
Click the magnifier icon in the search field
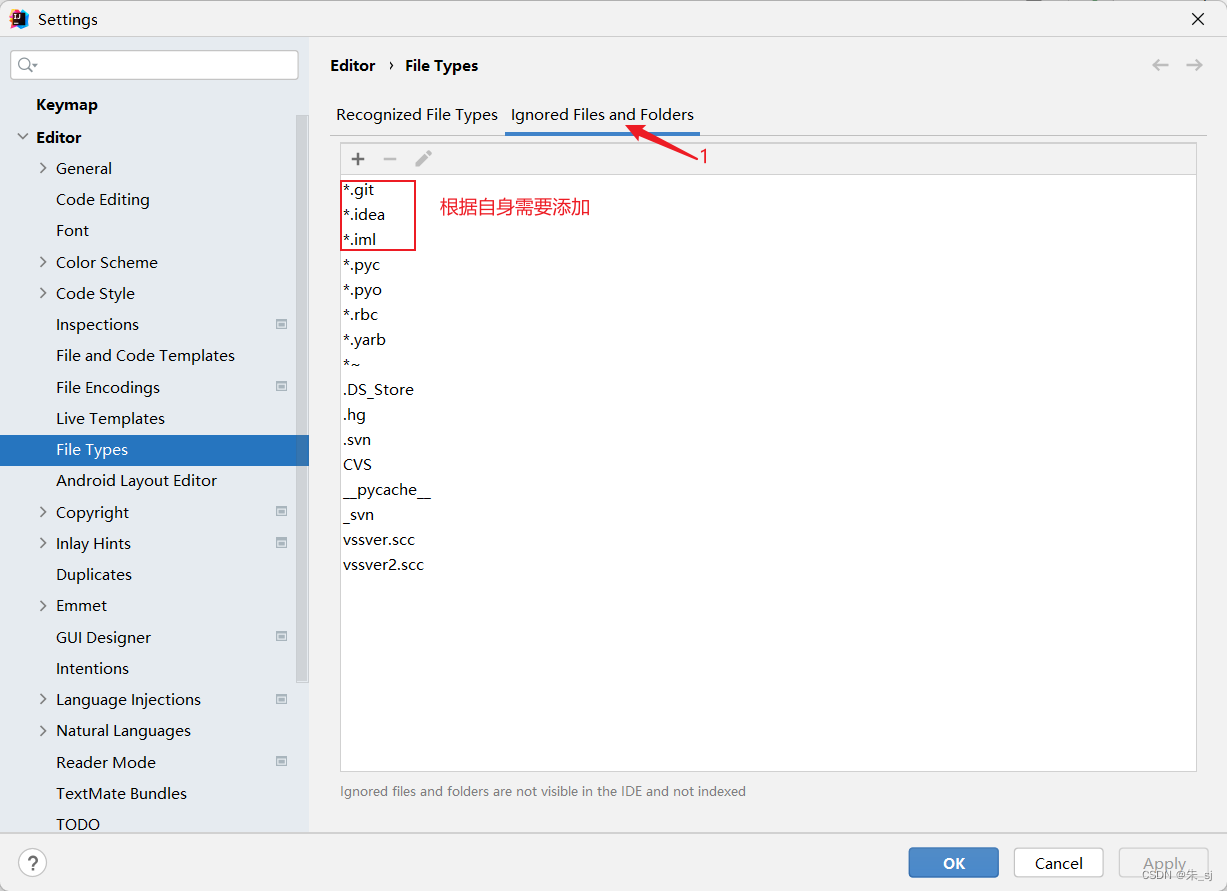click(24, 64)
